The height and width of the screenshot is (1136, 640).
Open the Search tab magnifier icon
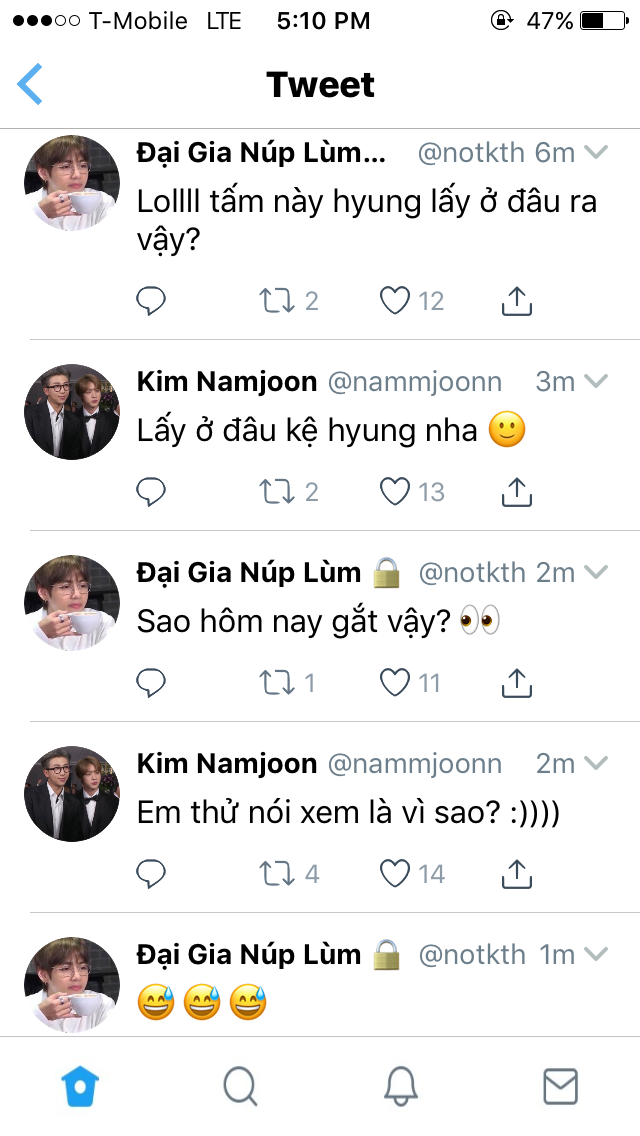(240, 1085)
